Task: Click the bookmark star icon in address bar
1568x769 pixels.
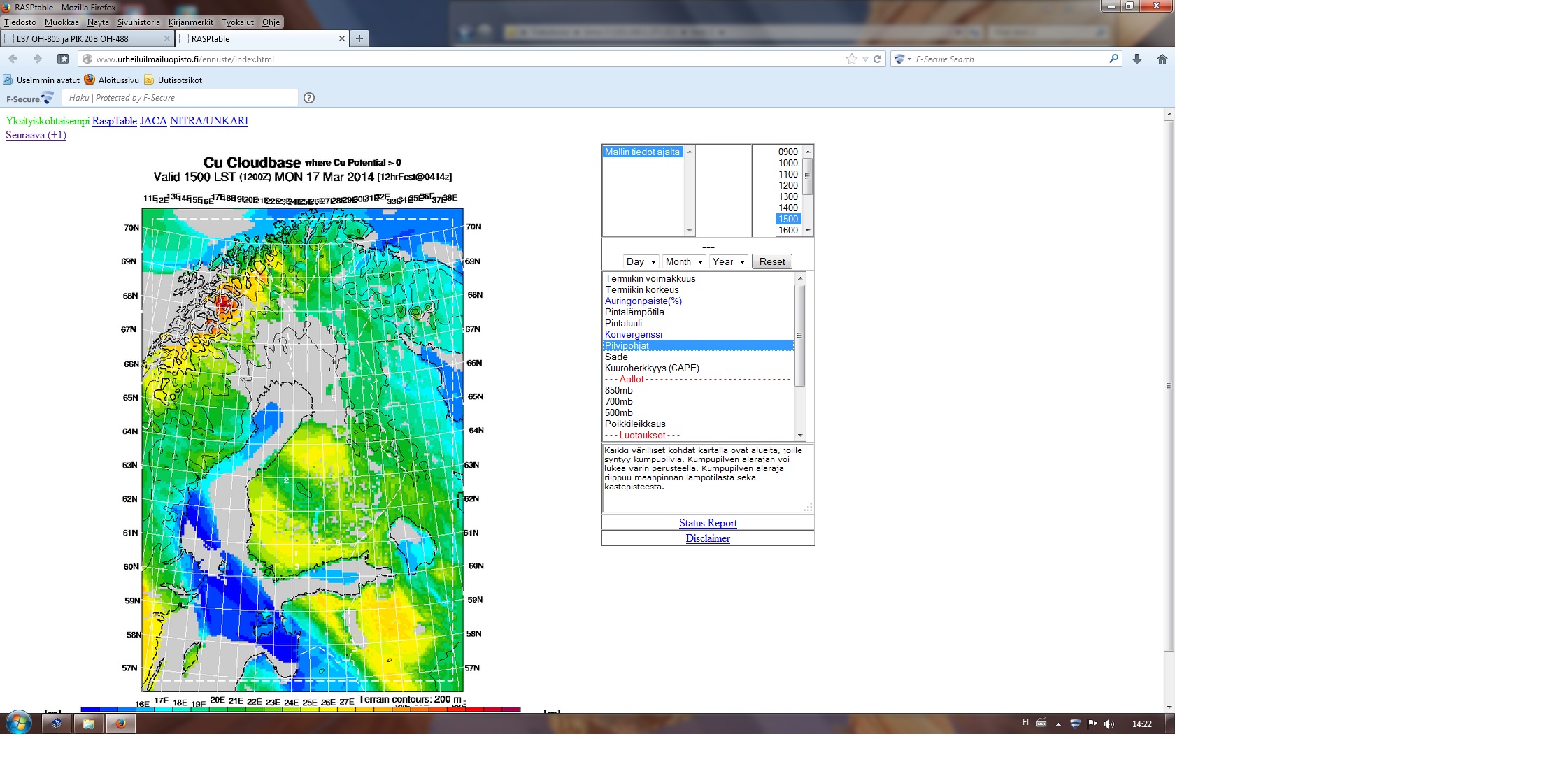Action: click(851, 59)
